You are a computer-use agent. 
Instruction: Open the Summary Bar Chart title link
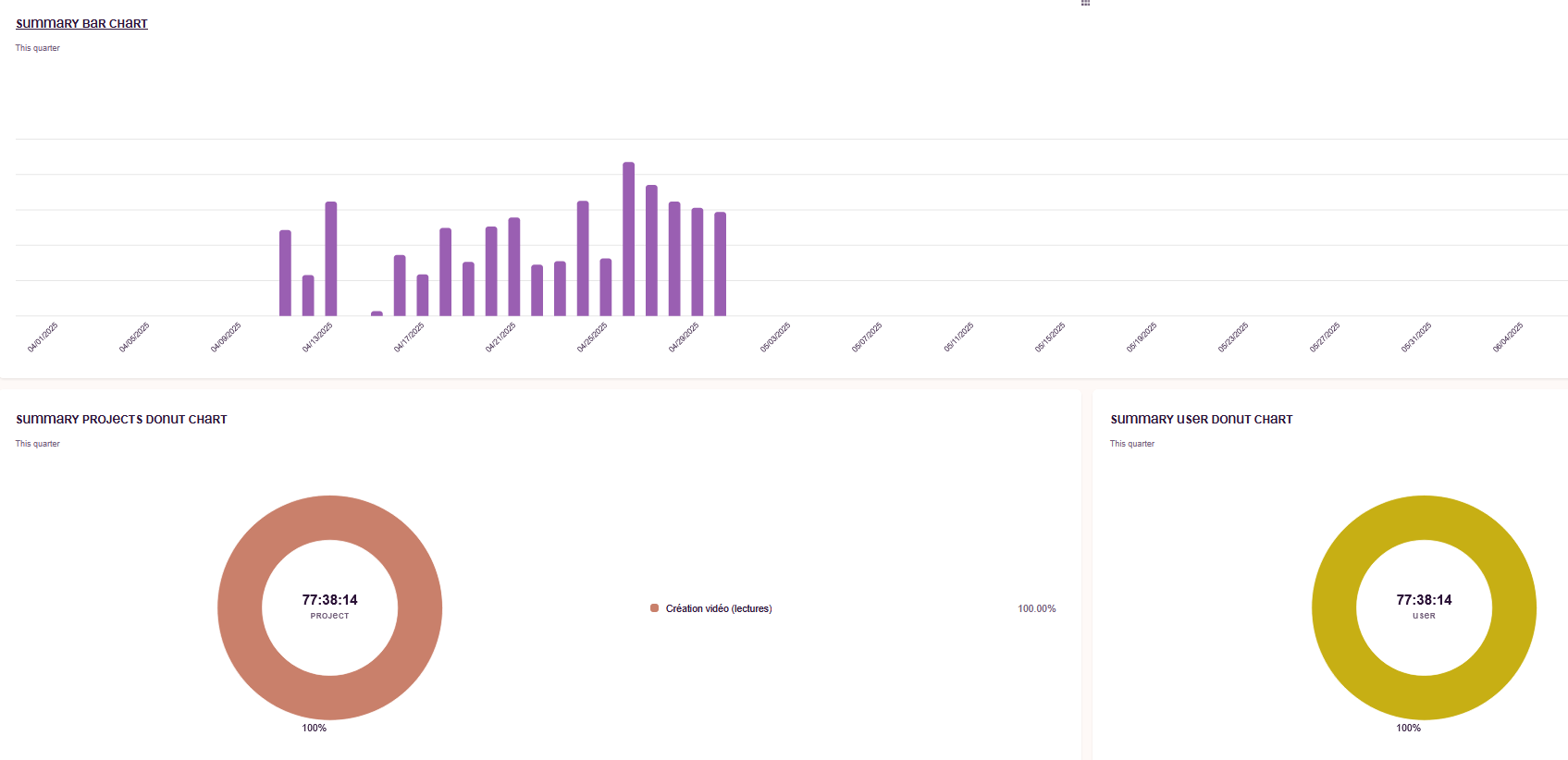[x=81, y=24]
